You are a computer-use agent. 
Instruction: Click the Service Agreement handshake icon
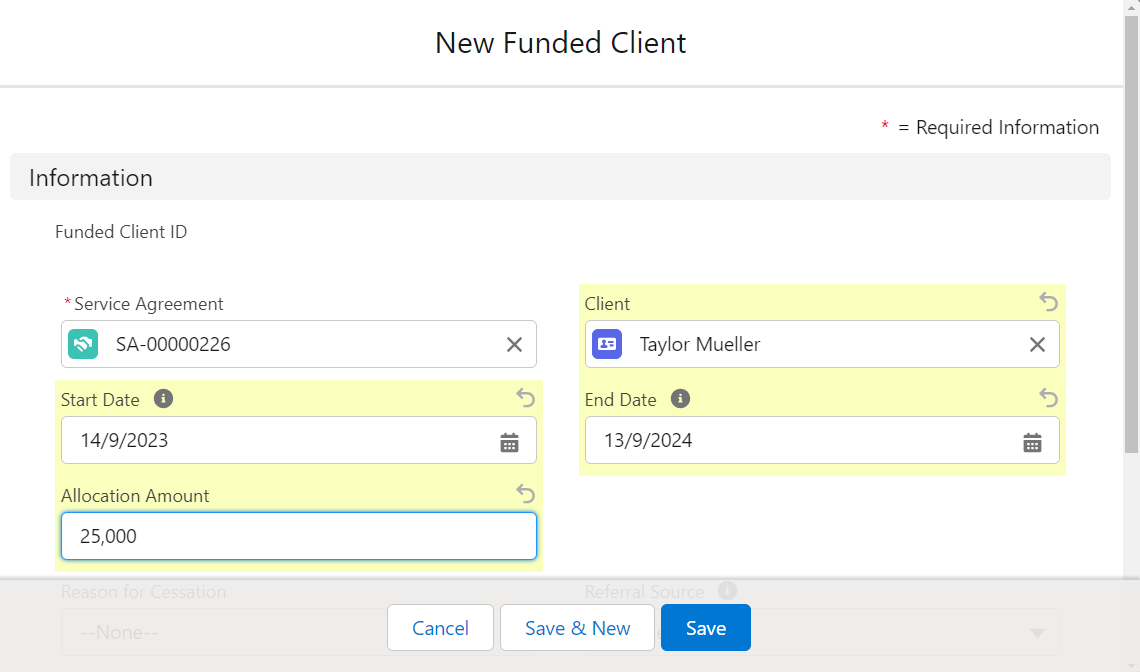(x=83, y=344)
